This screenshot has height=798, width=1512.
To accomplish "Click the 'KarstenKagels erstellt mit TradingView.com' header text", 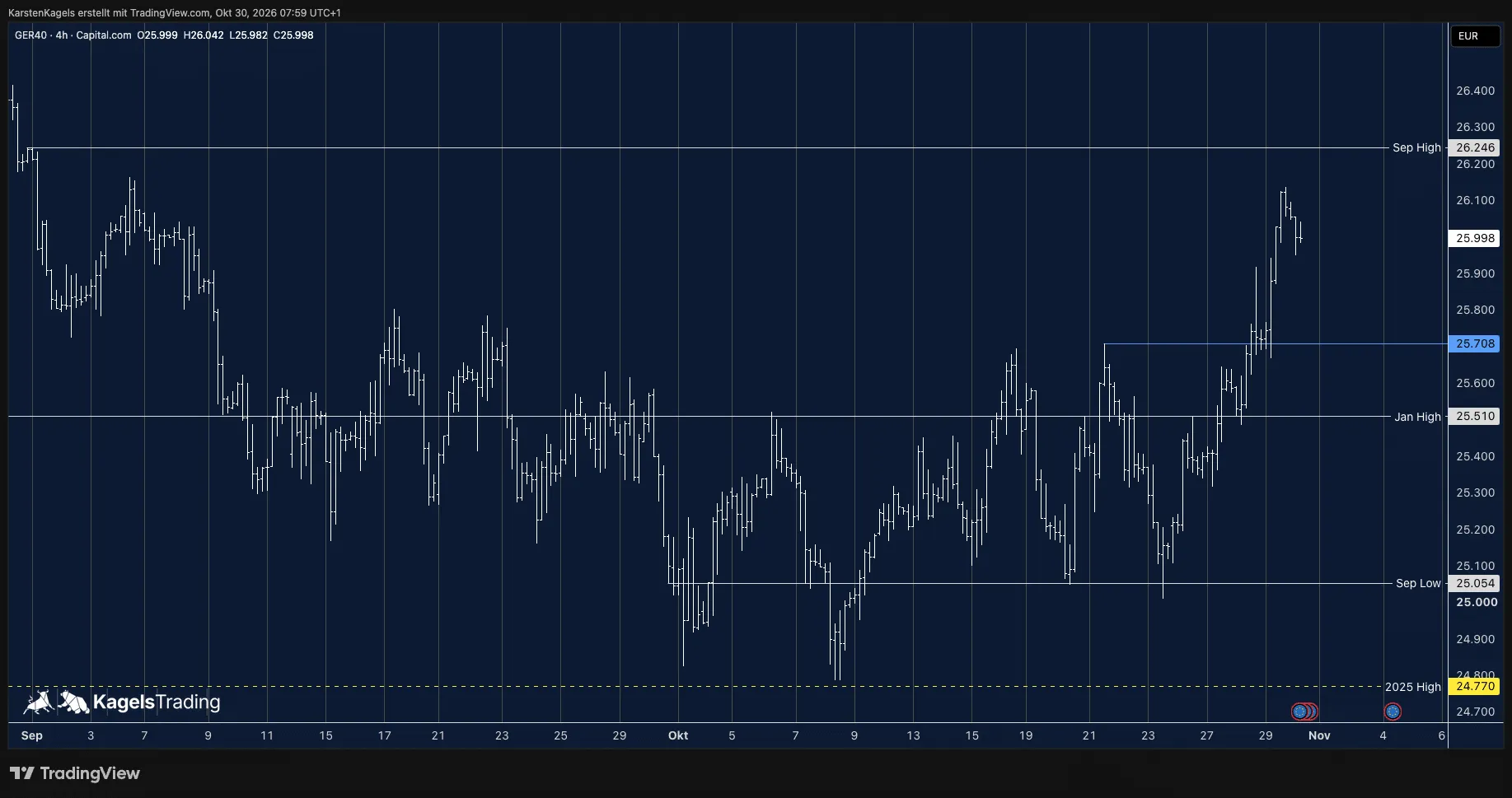I will [109, 13].
